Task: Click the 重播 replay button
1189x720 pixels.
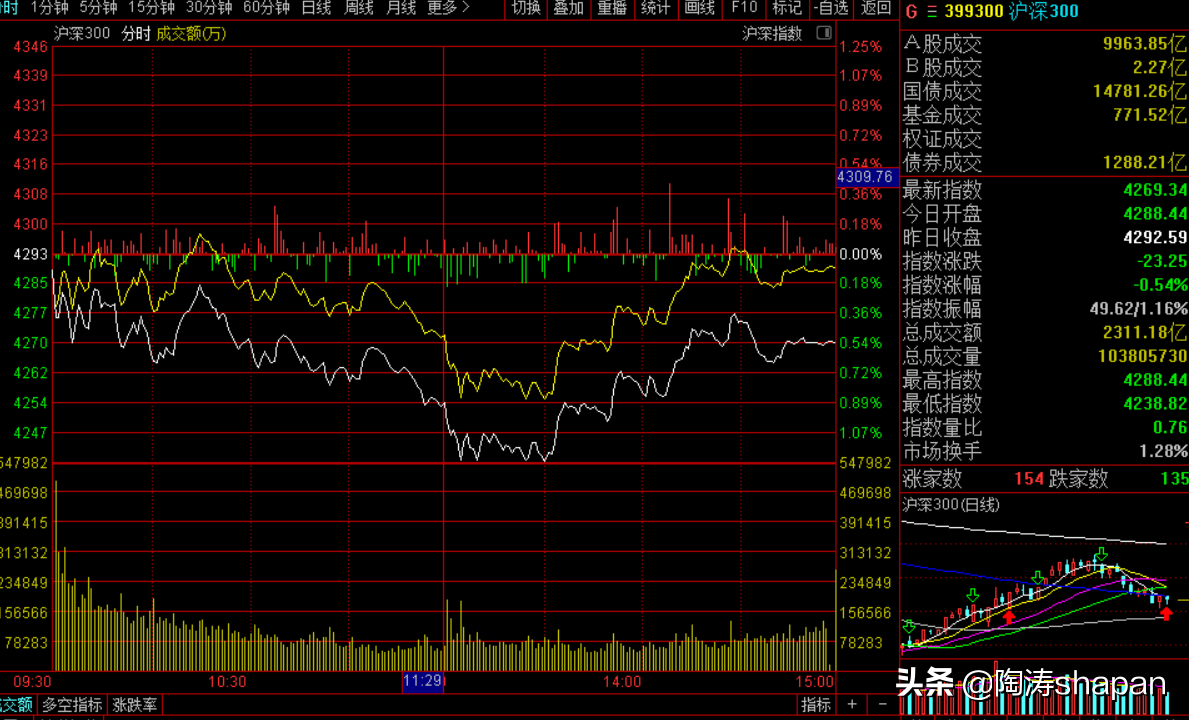Action: (612, 8)
